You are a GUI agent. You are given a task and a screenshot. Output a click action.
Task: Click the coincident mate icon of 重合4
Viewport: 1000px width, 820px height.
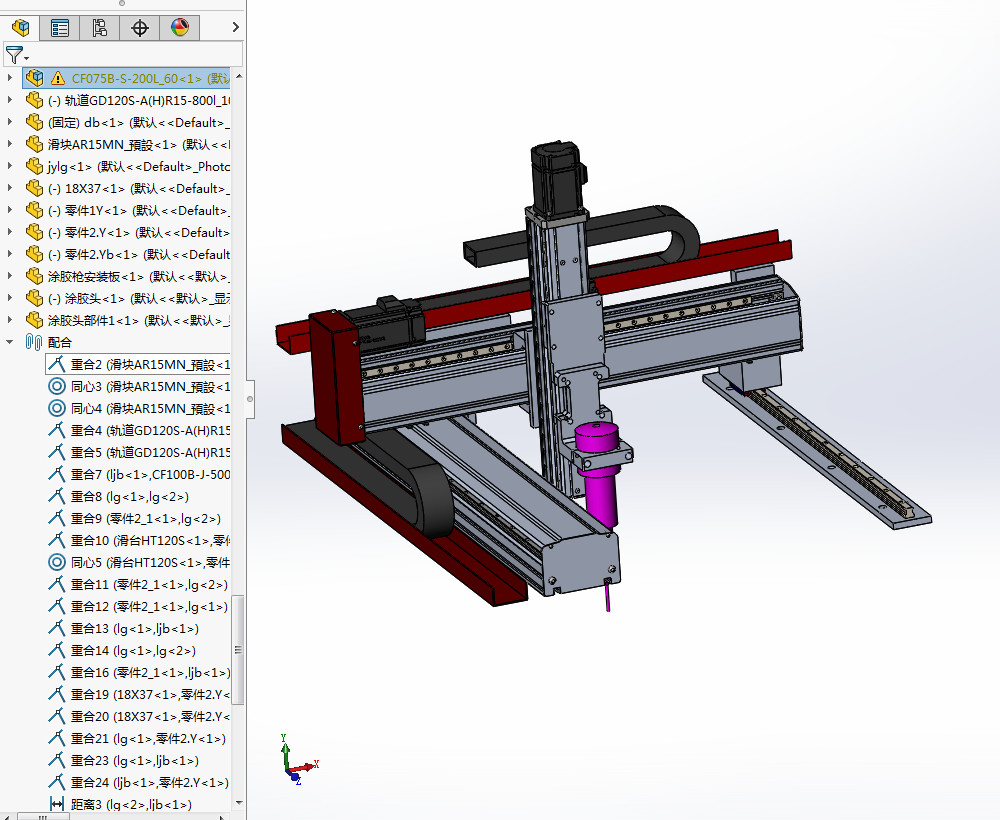(x=57, y=430)
